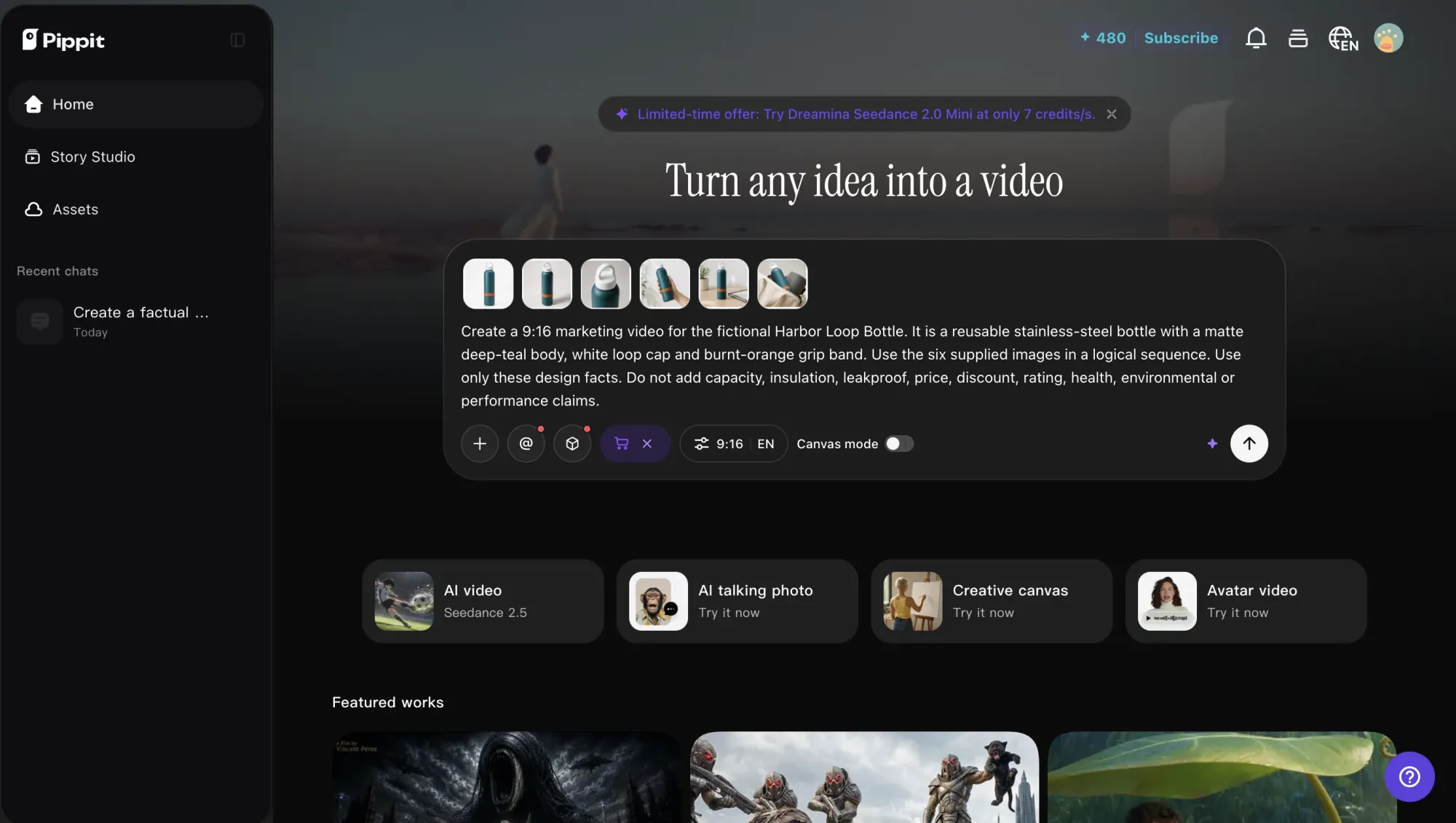This screenshot has height=823, width=1456.
Task: Select the first bottle image thumbnail
Action: (488, 284)
